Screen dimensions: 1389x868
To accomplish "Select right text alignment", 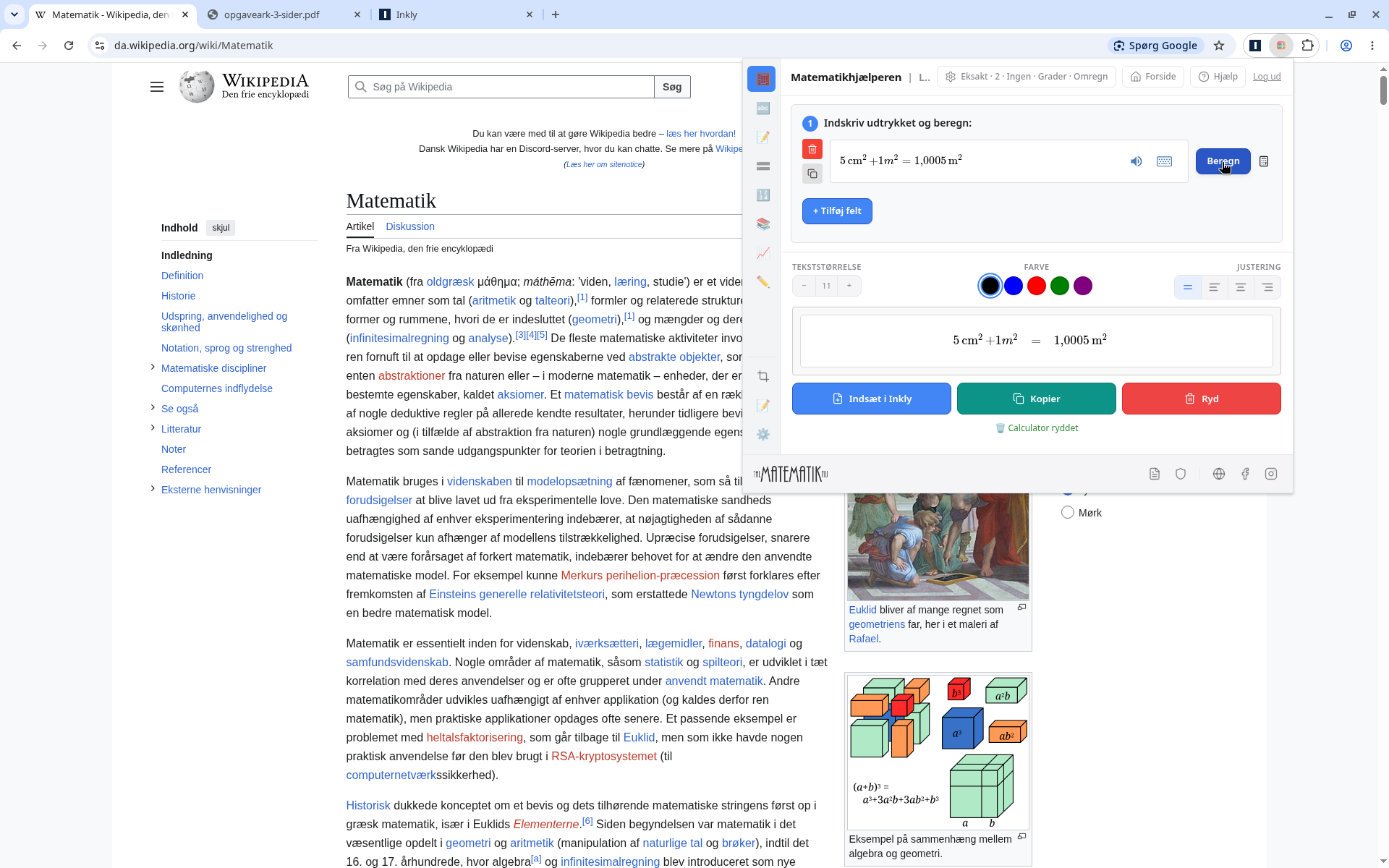I will 1267,287.
